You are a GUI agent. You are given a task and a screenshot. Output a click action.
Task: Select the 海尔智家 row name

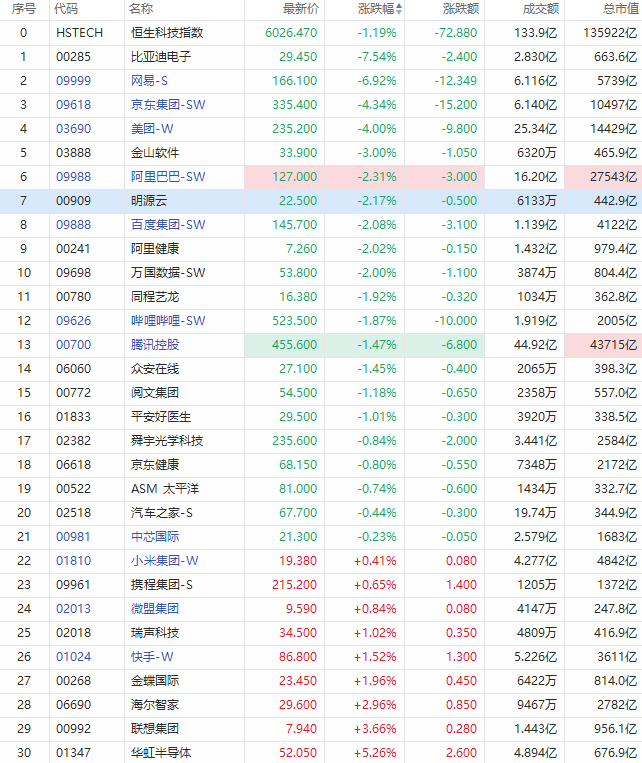(x=155, y=705)
